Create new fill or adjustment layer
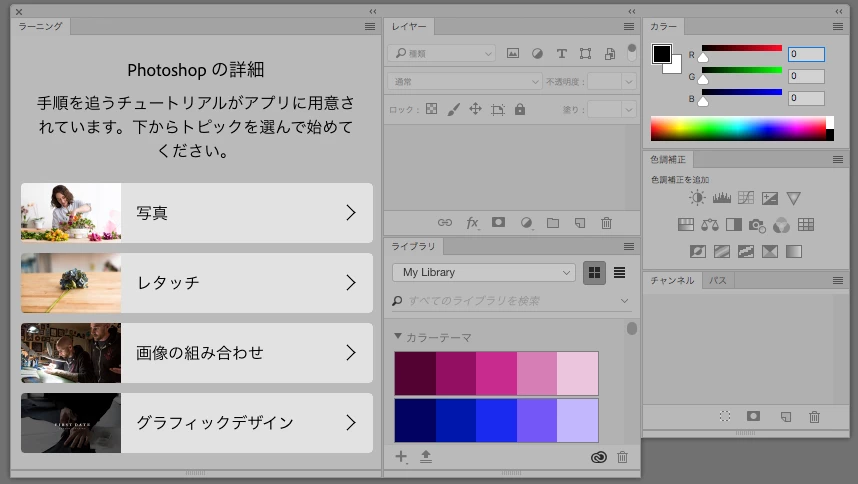The height and width of the screenshot is (484, 858). 526,223
